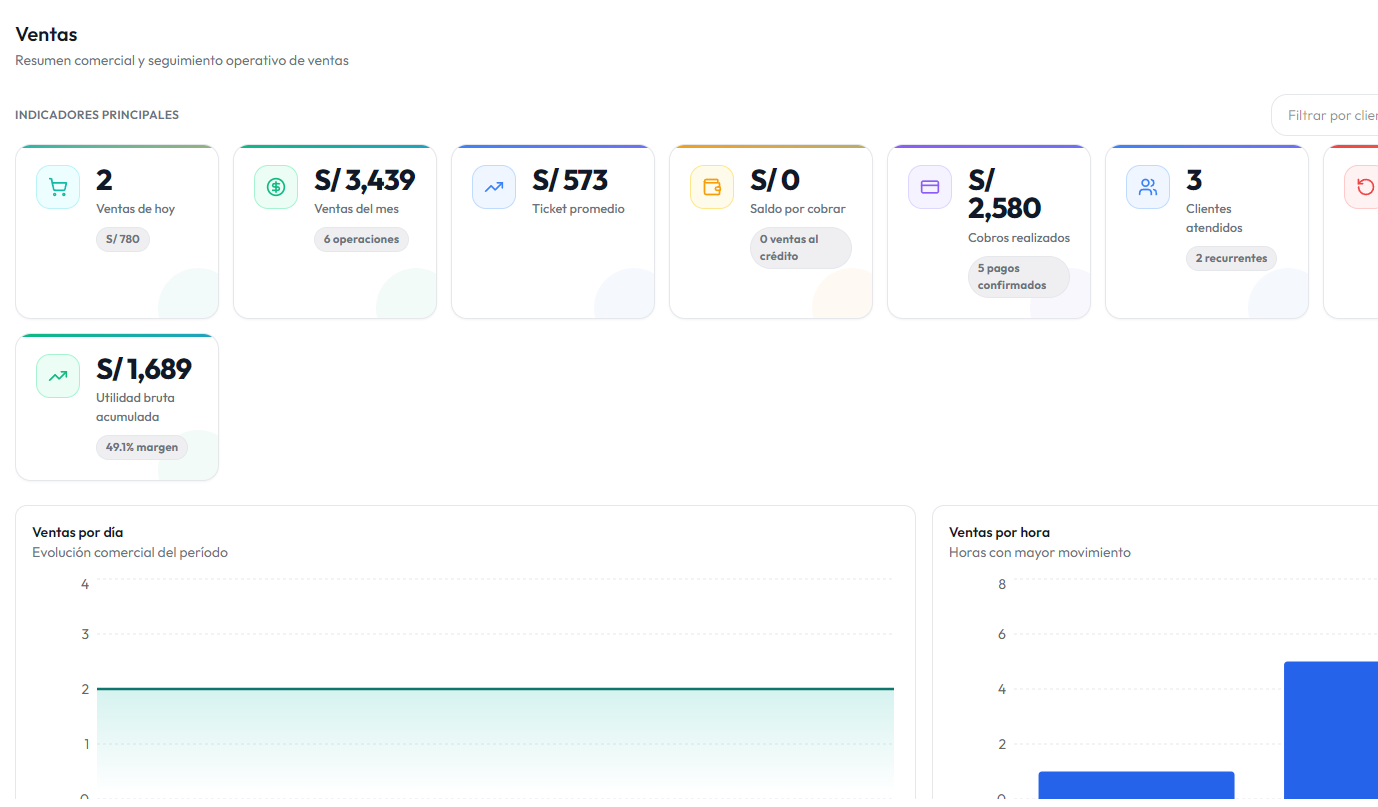
Task: Click the wallet icon on Saldo por cobrar
Action: coord(712,187)
